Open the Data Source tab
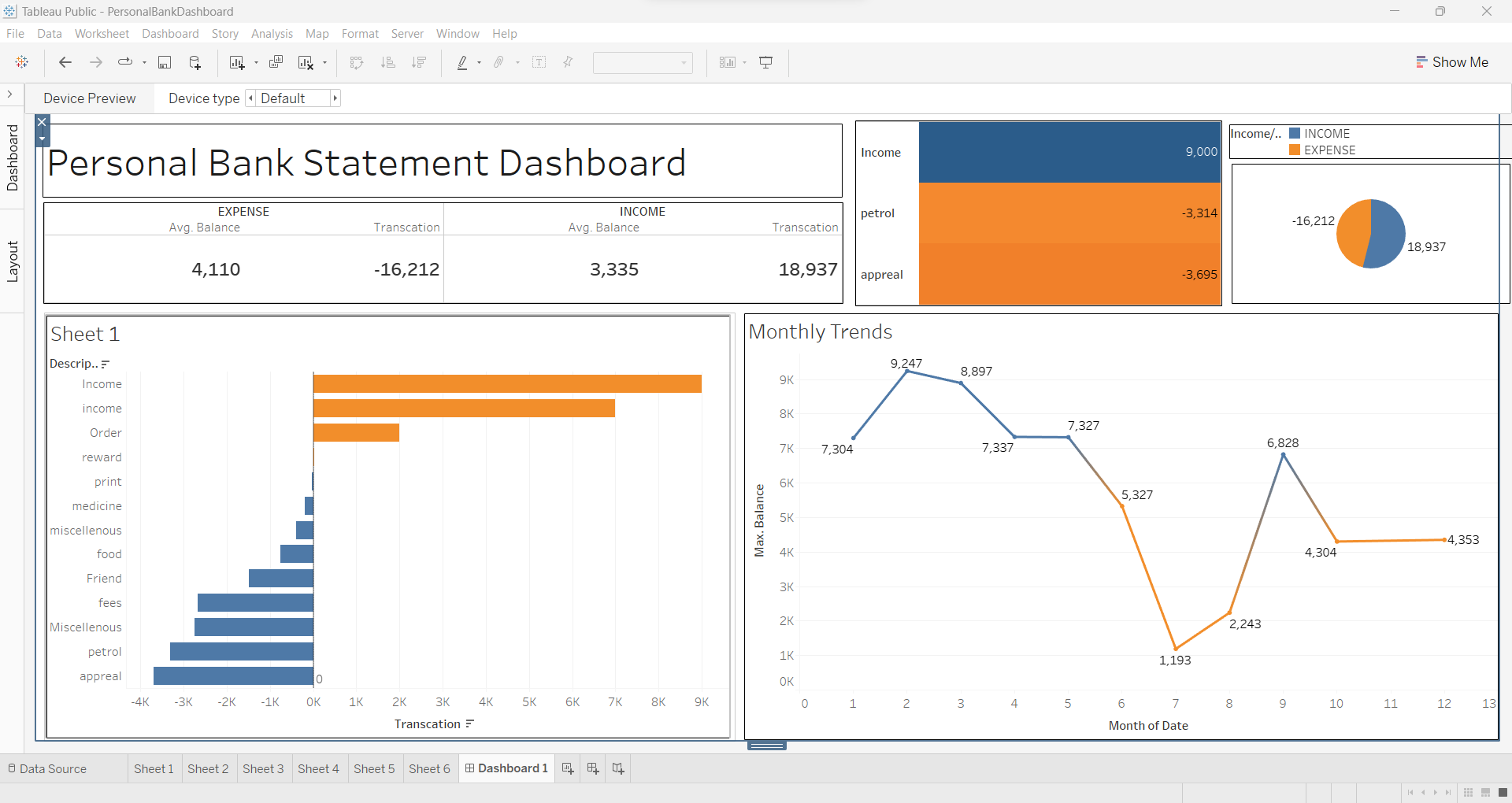This screenshot has width=1512, height=803. click(x=47, y=768)
